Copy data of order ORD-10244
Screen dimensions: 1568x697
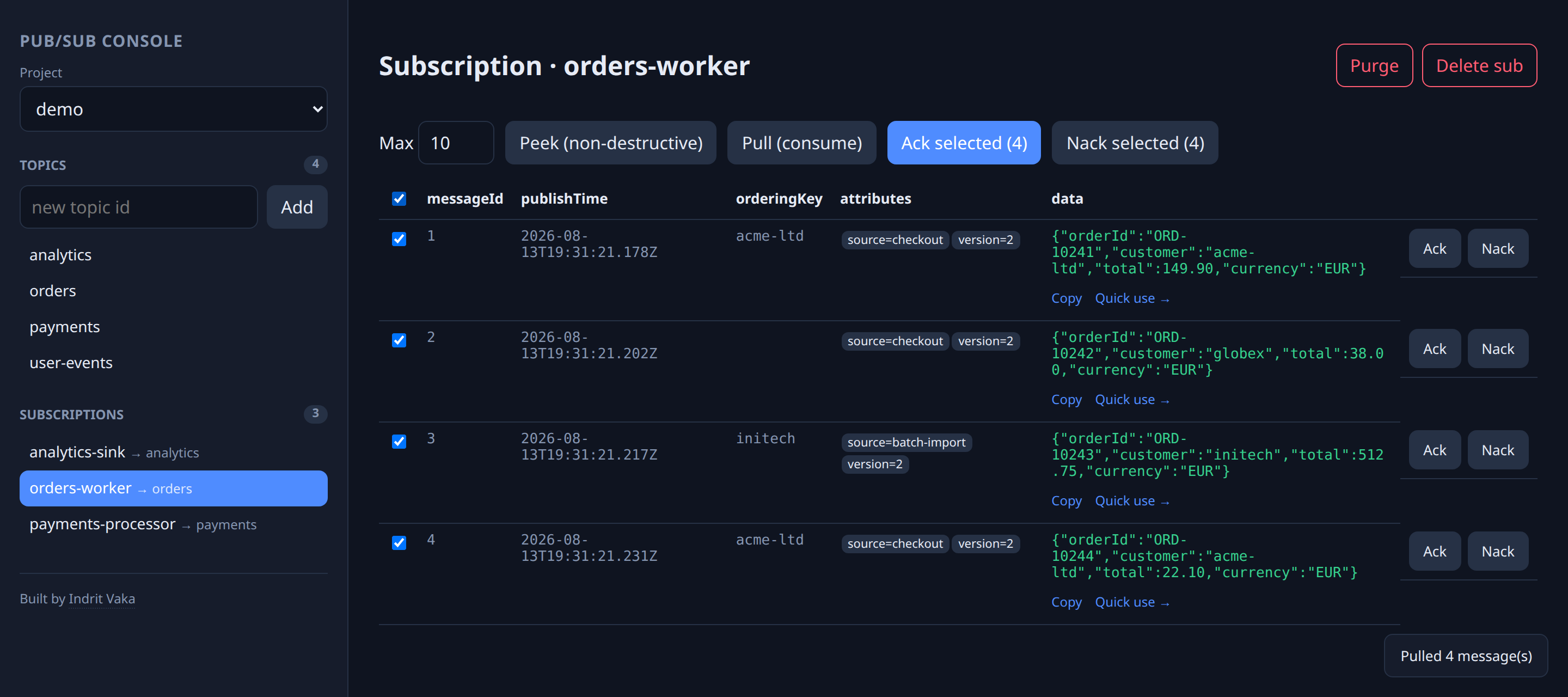pyautogui.click(x=1067, y=601)
